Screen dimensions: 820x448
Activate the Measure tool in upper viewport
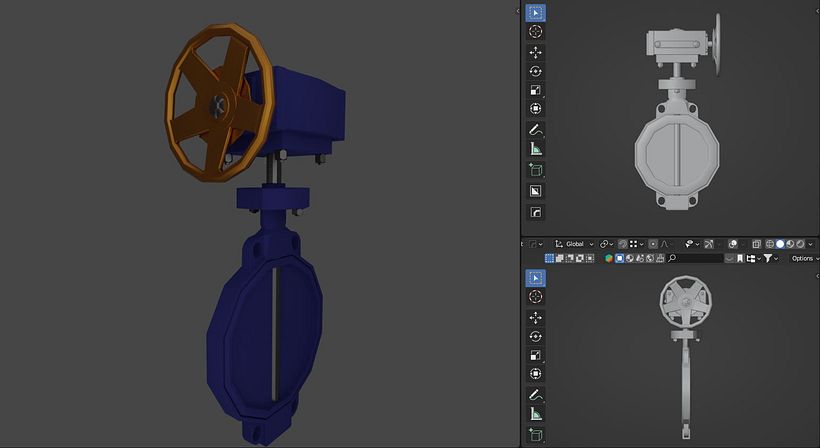click(535, 149)
